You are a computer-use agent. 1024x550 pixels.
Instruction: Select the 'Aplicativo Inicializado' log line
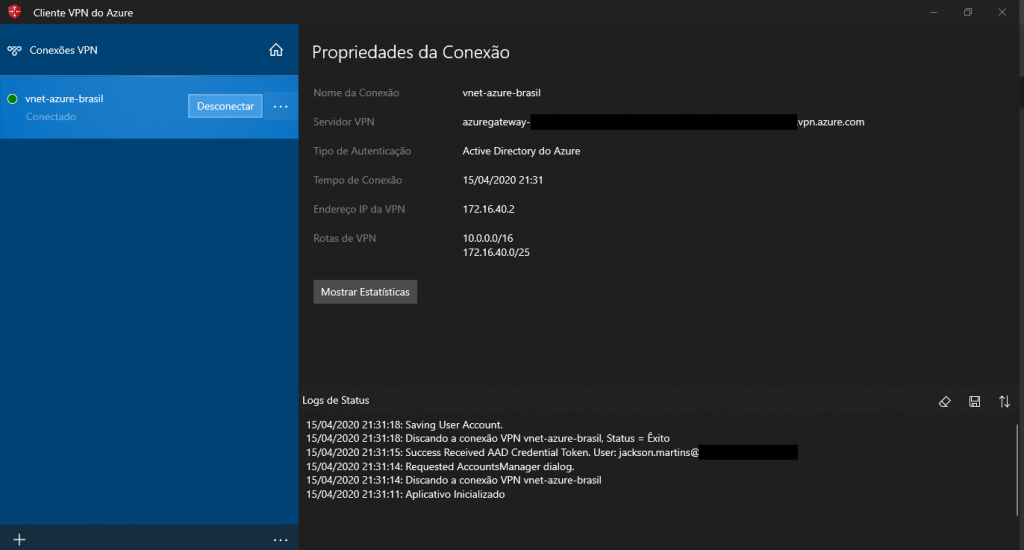tap(405, 494)
